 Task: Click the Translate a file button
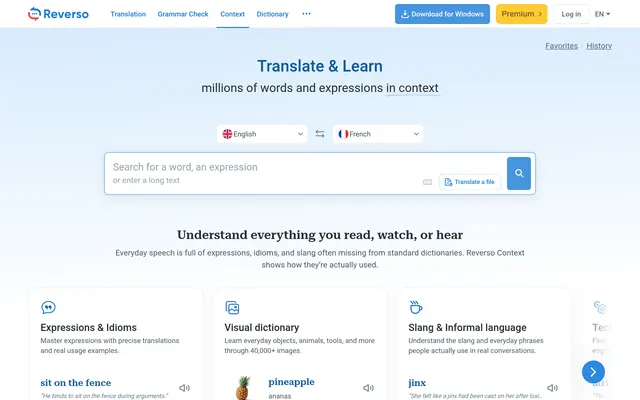coord(470,182)
